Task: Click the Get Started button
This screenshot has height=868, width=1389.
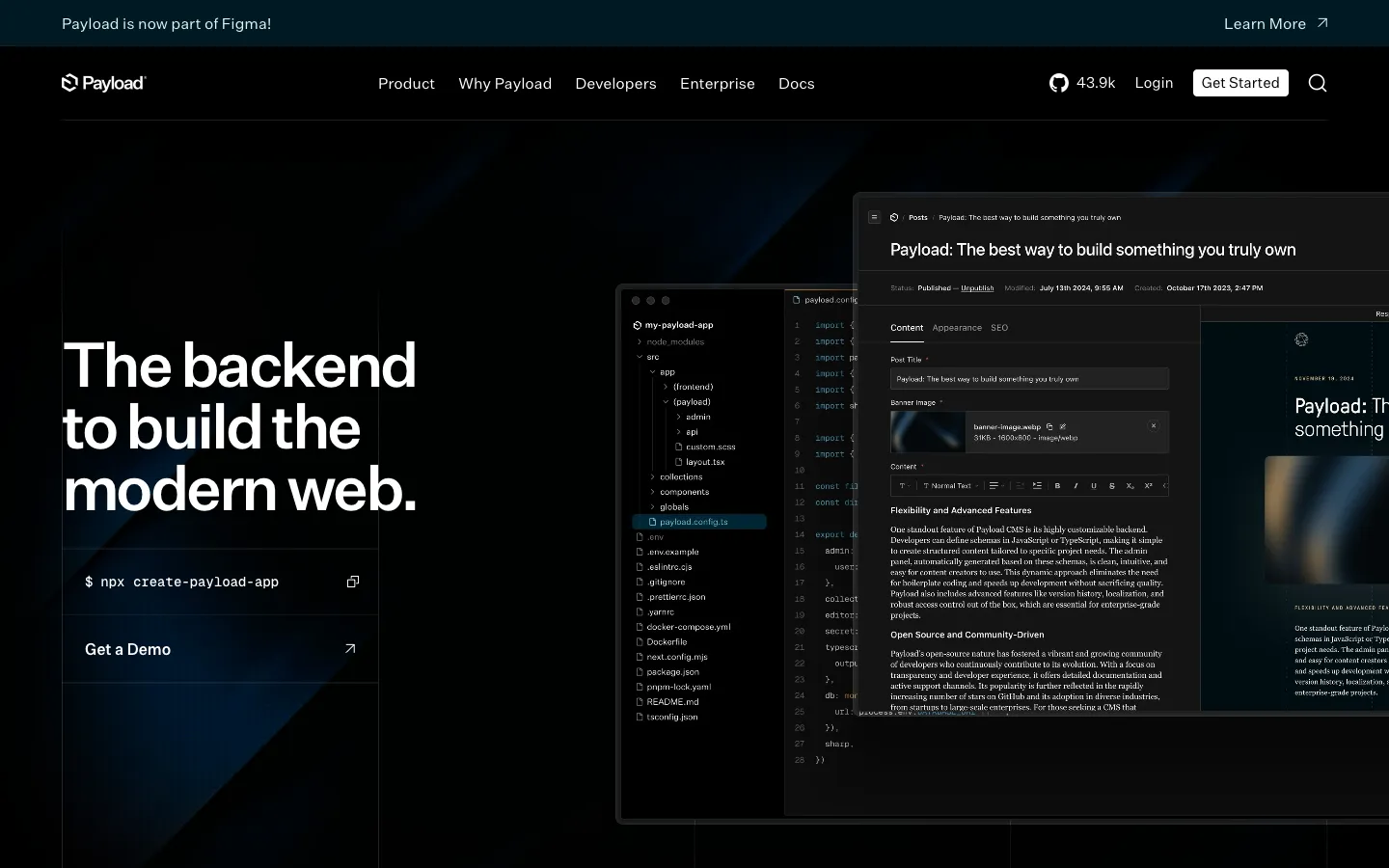Action: pyautogui.click(x=1240, y=83)
